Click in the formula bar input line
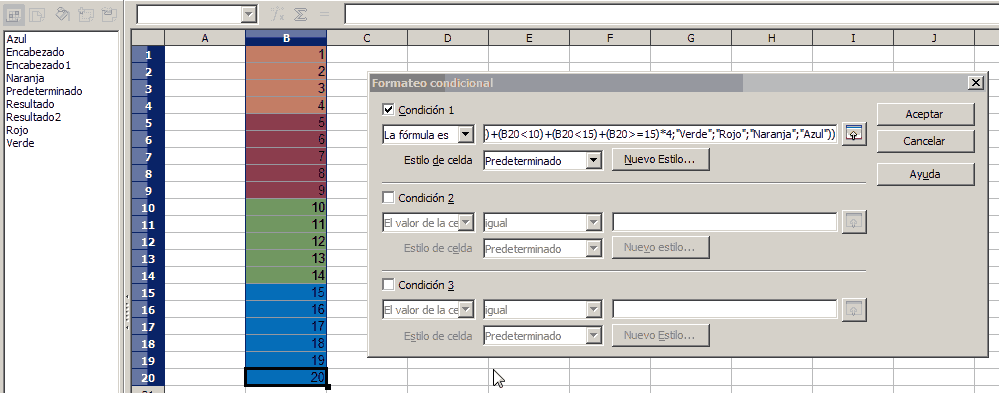The height and width of the screenshot is (393, 999). [x=672, y=14]
